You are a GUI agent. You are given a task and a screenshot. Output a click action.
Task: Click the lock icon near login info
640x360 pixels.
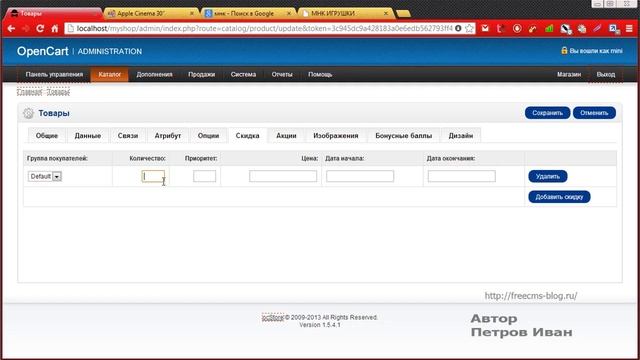[564, 51]
